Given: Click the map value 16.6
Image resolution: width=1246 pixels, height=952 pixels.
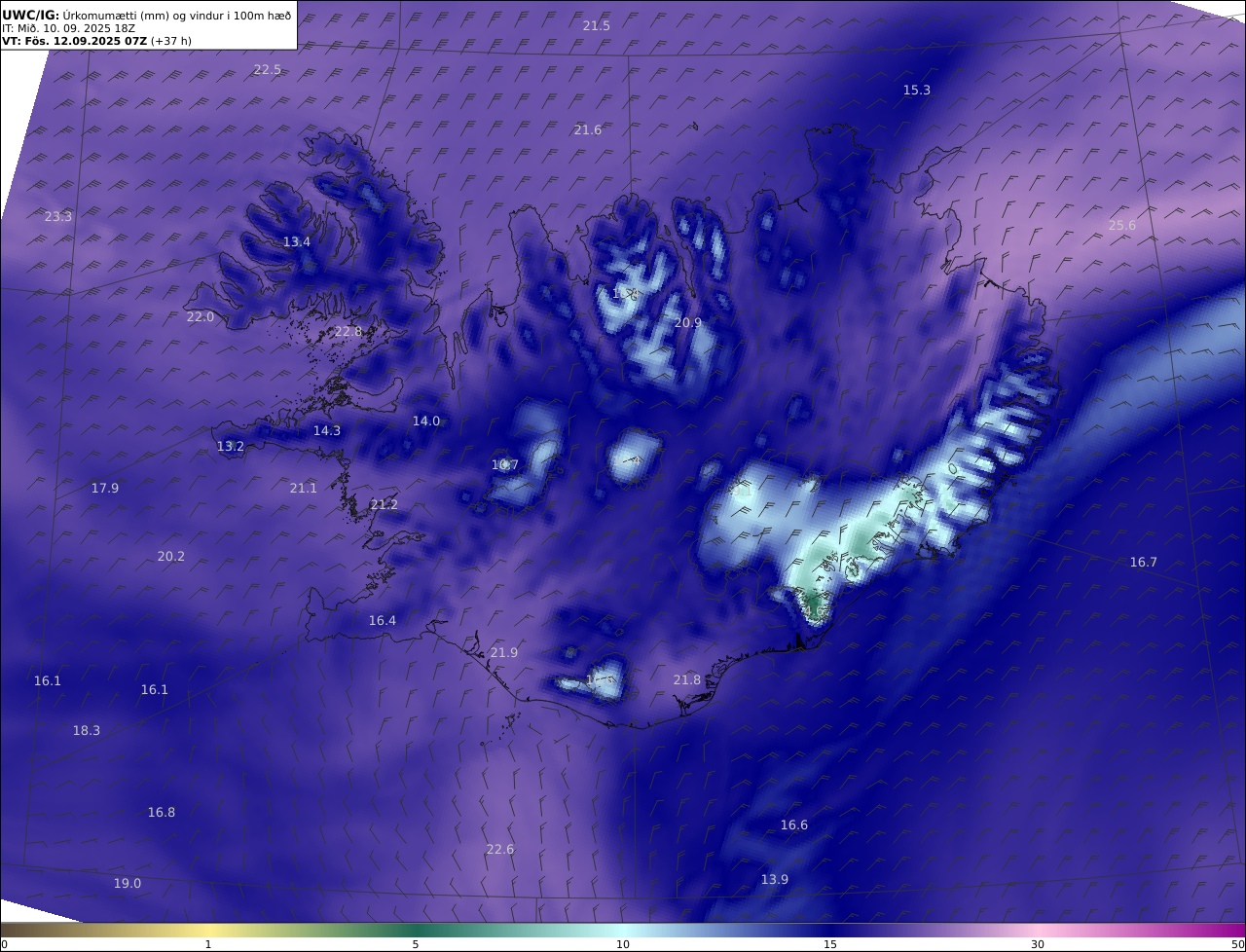Looking at the screenshot, I should tap(794, 824).
